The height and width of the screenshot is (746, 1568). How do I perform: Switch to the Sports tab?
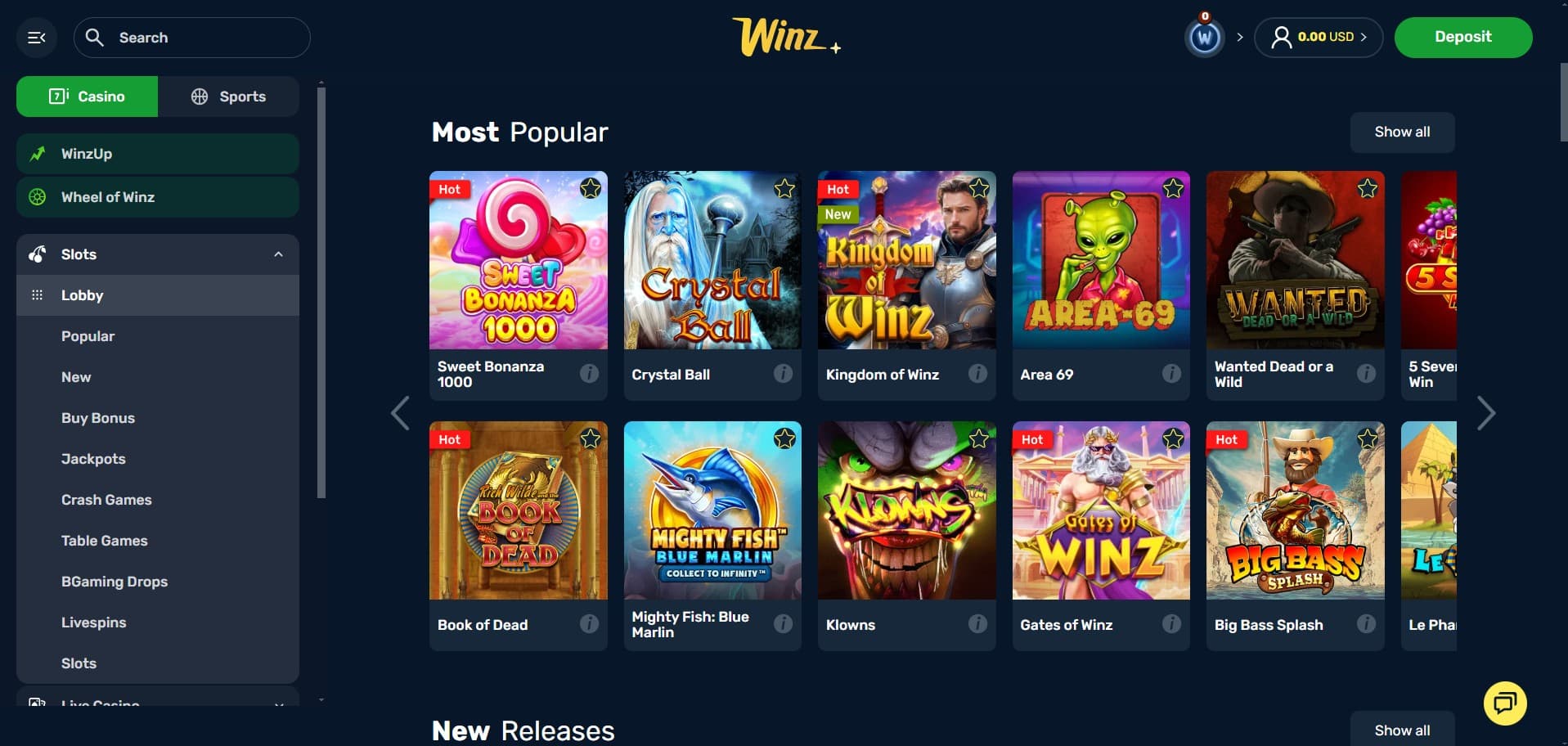(228, 97)
